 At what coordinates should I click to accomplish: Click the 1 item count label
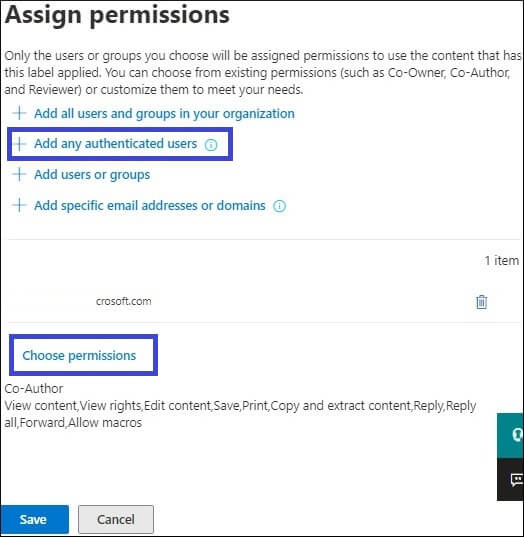coord(502,261)
